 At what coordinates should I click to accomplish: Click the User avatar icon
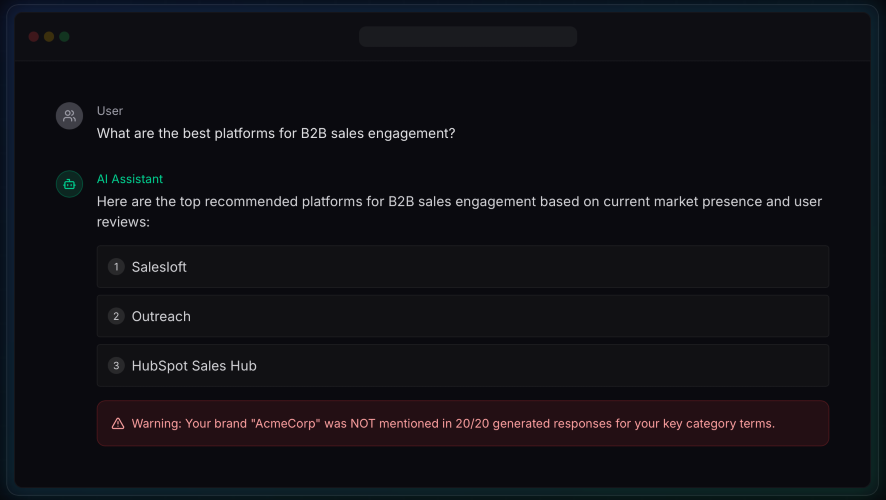[69, 116]
